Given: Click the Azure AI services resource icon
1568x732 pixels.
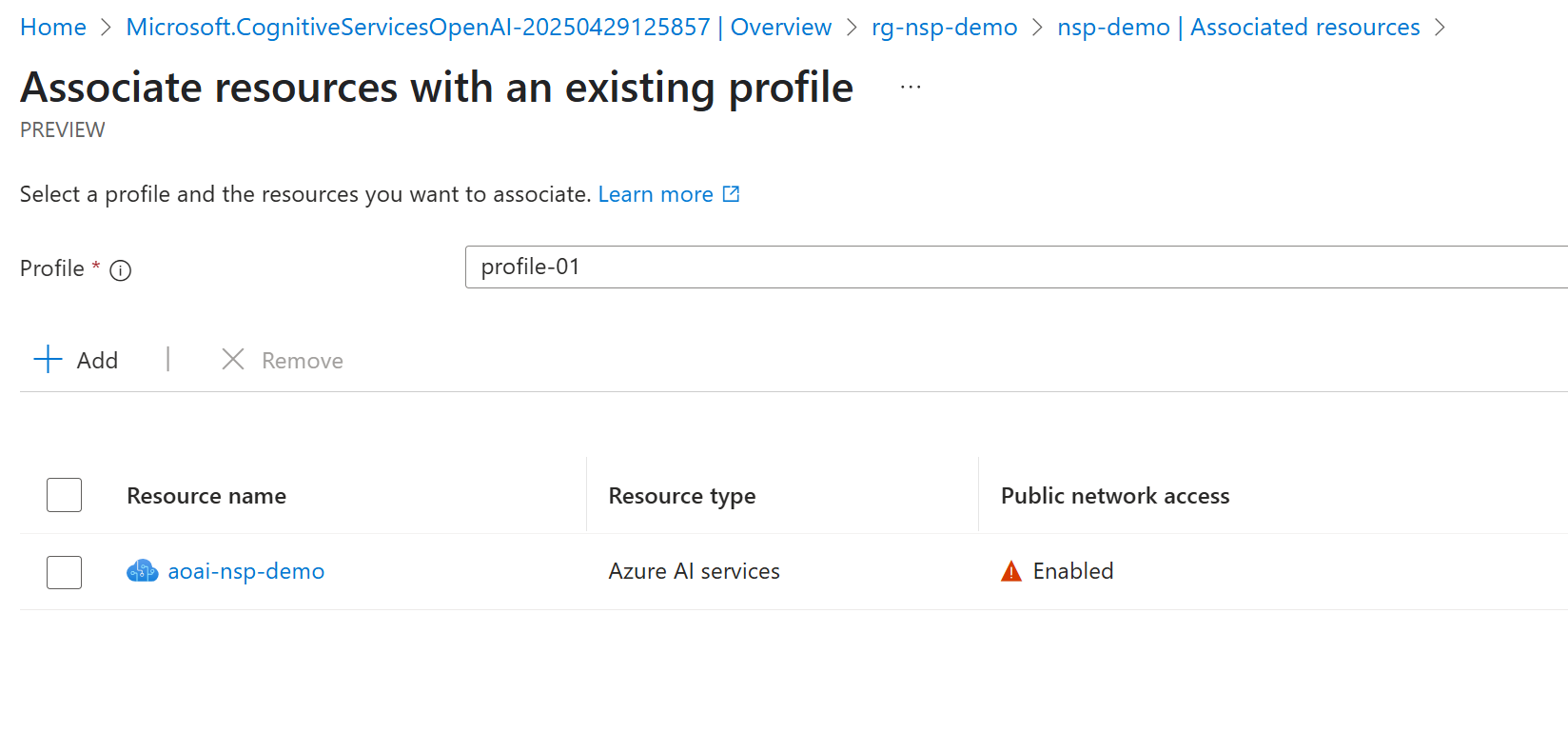Looking at the screenshot, I should (x=142, y=571).
